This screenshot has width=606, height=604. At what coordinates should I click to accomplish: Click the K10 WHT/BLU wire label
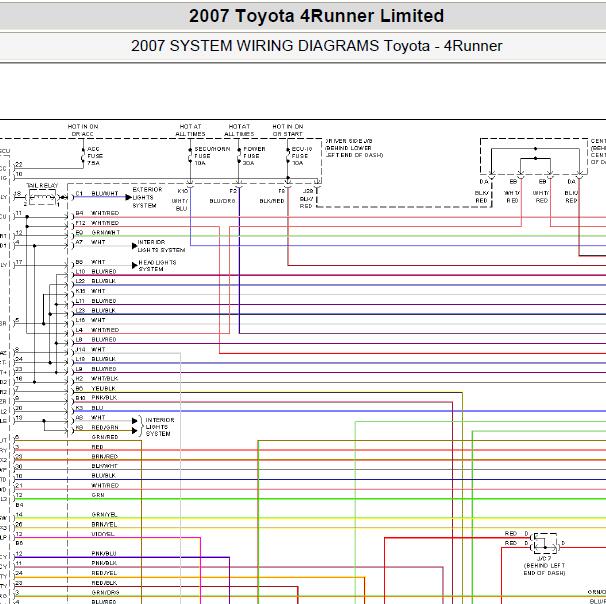pyautogui.click(x=181, y=200)
